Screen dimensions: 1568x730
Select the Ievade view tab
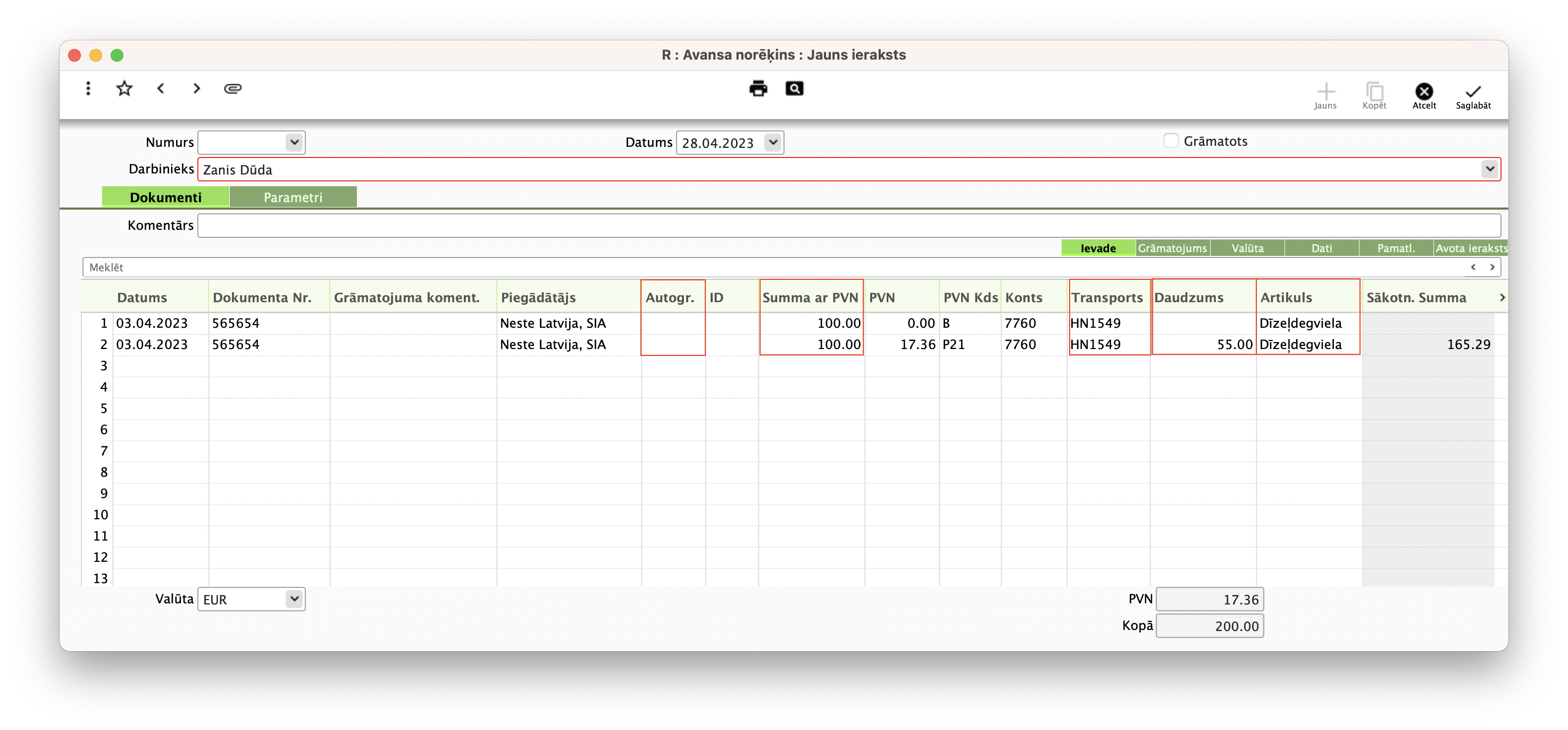pos(1098,248)
